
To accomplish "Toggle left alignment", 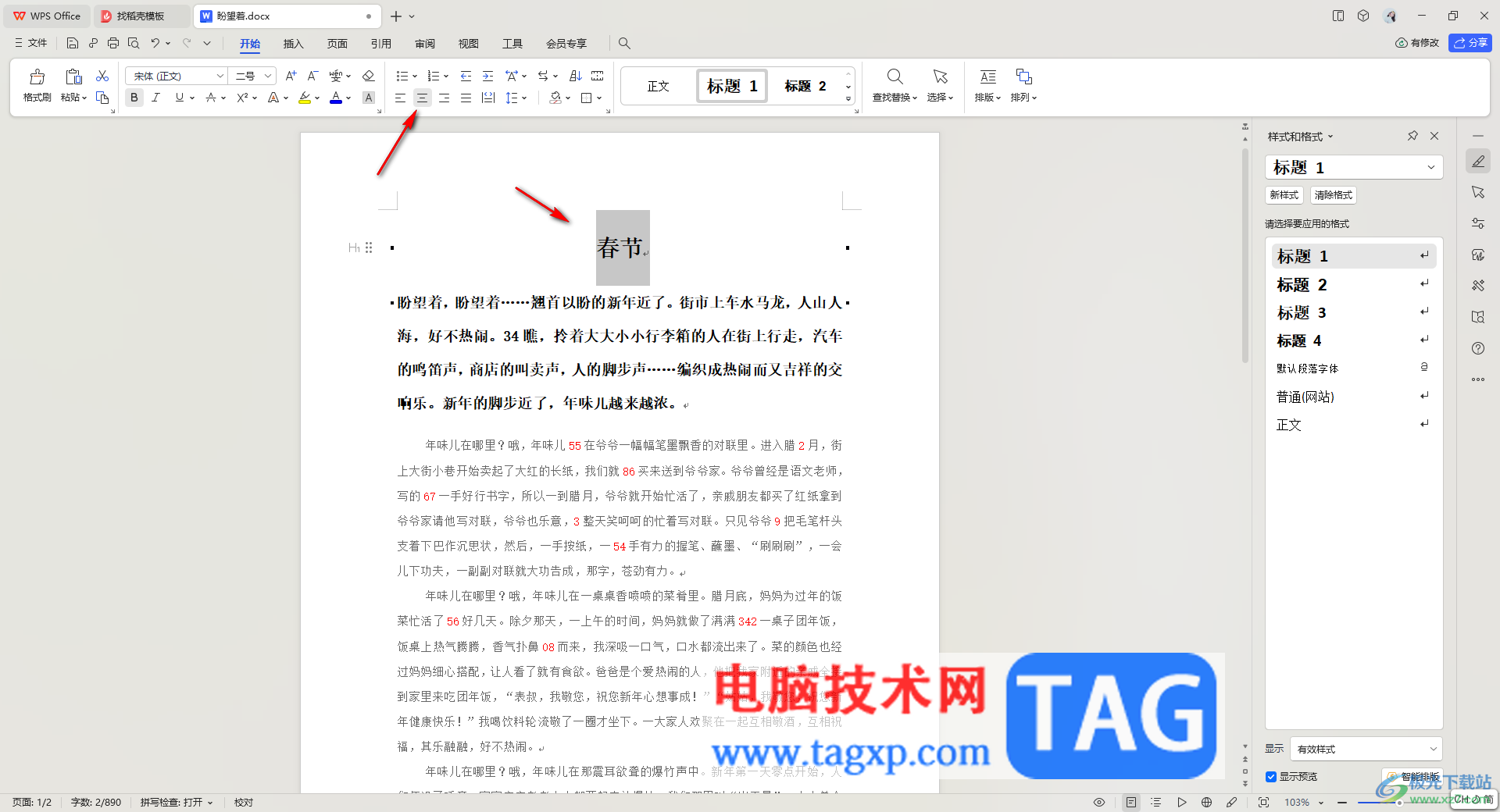I will click(400, 98).
